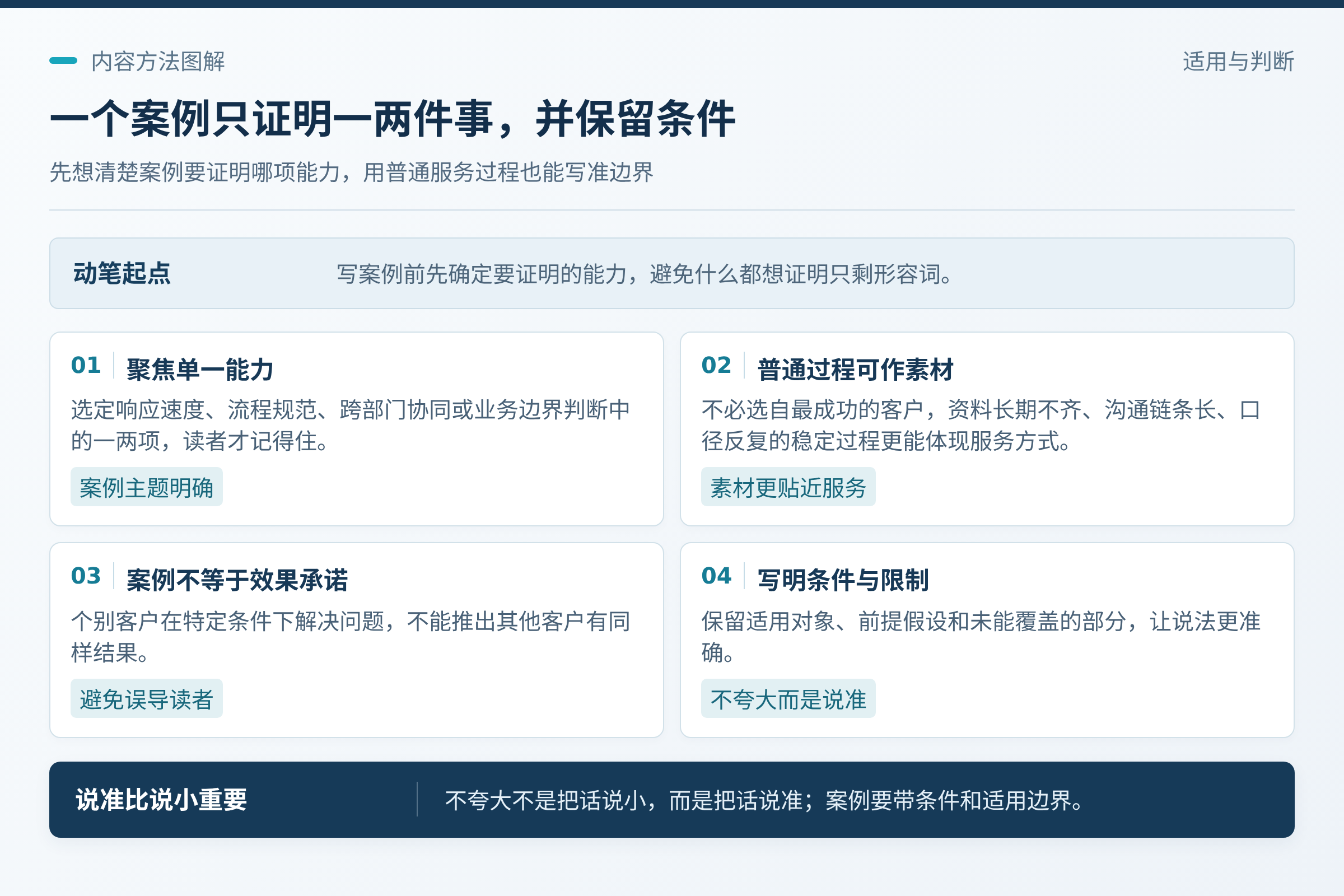Click the 动笔起点 heading
This screenshot has height=896, width=1344.
pyautogui.click(x=122, y=273)
